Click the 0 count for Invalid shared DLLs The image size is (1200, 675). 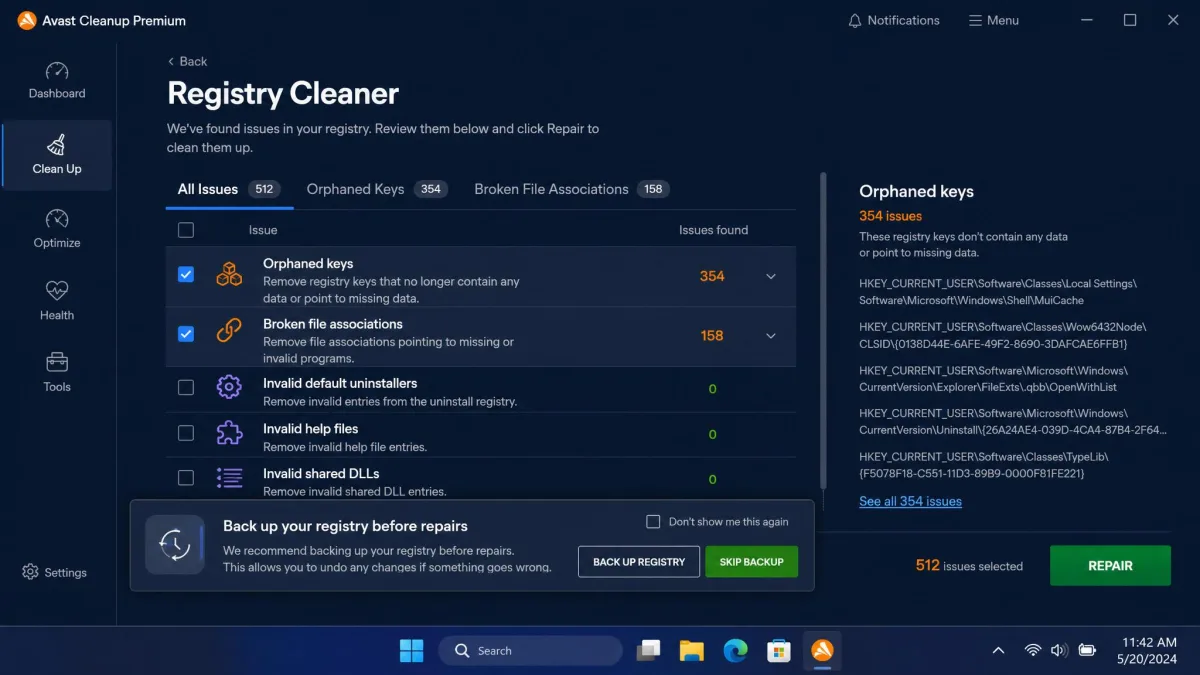[712, 479]
